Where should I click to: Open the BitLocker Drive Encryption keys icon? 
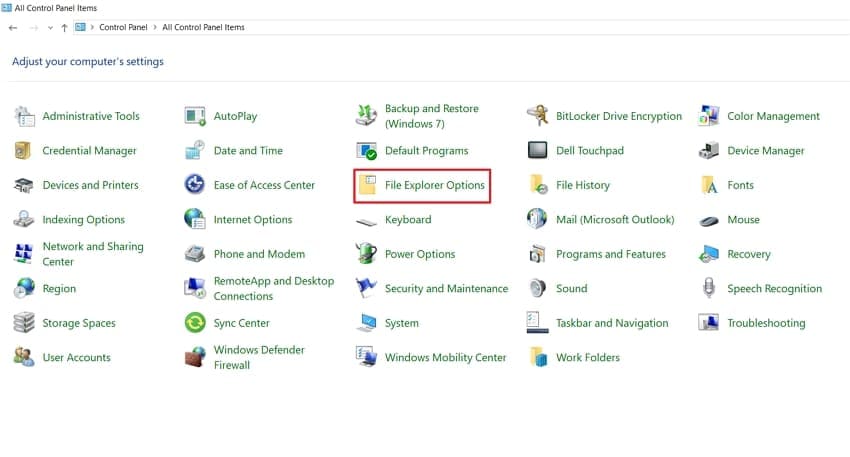coord(537,116)
